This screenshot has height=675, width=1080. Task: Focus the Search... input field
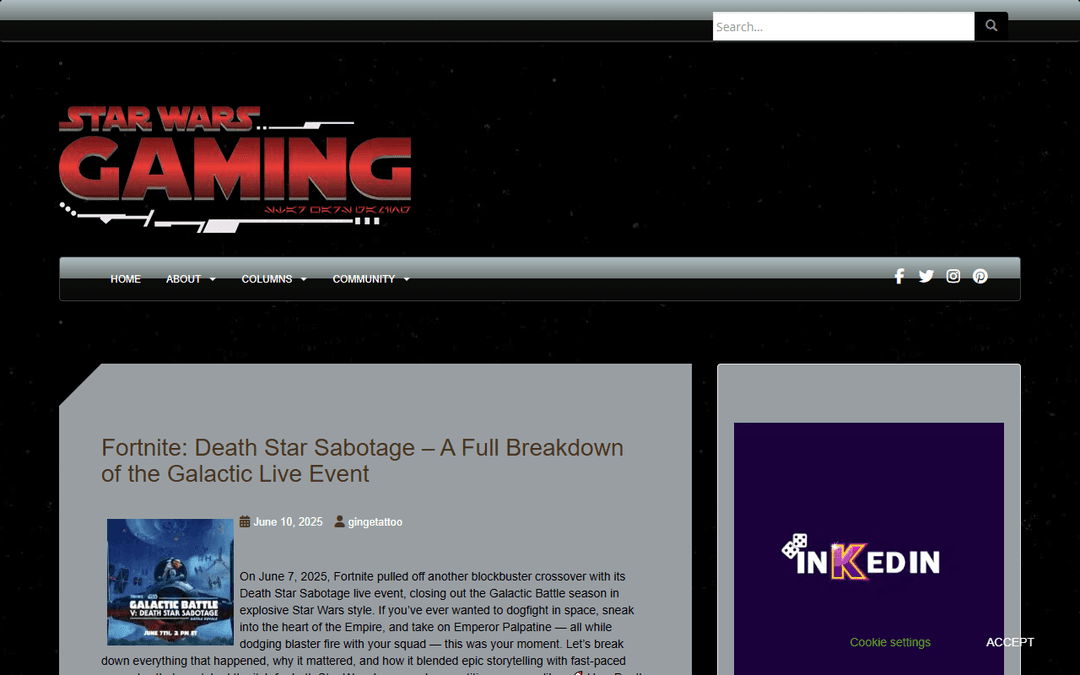point(843,26)
